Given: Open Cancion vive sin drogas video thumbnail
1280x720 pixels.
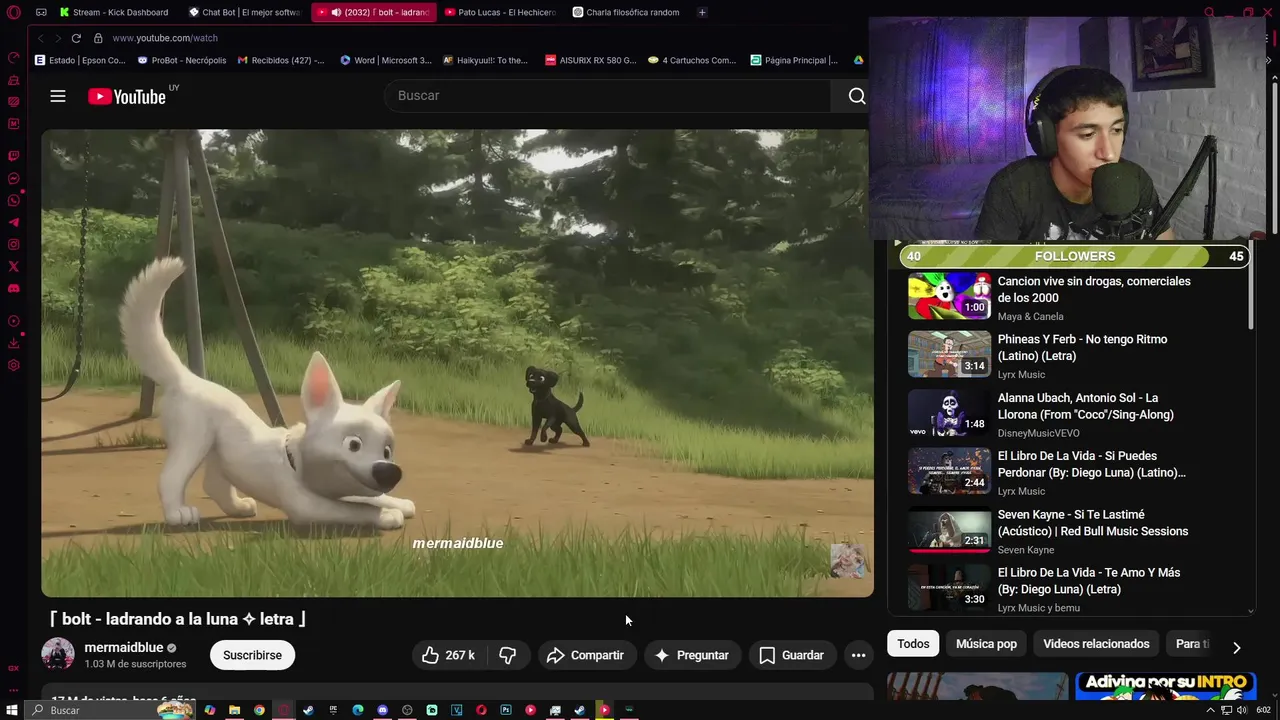Looking at the screenshot, I should [x=949, y=296].
